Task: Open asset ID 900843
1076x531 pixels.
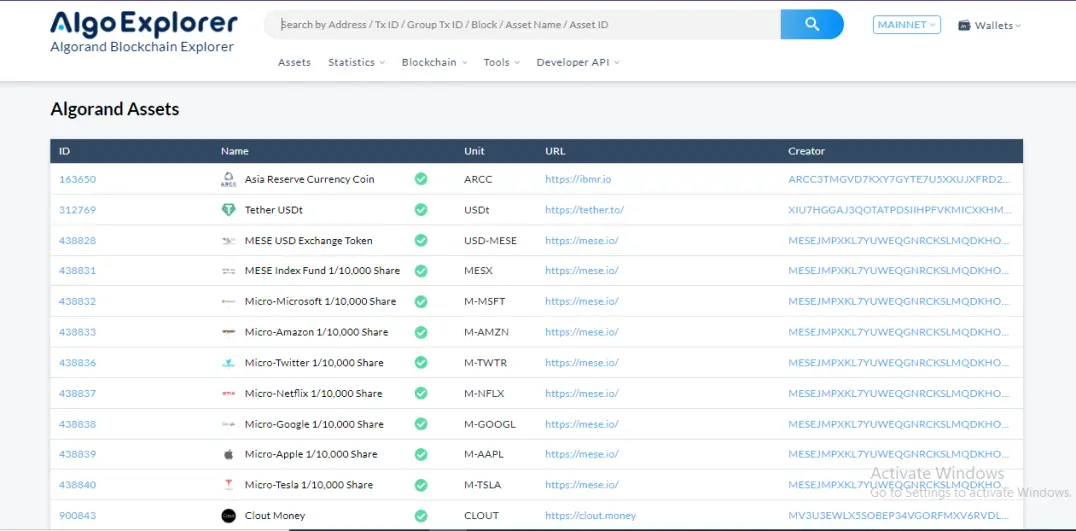Action: (x=78, y=516)
